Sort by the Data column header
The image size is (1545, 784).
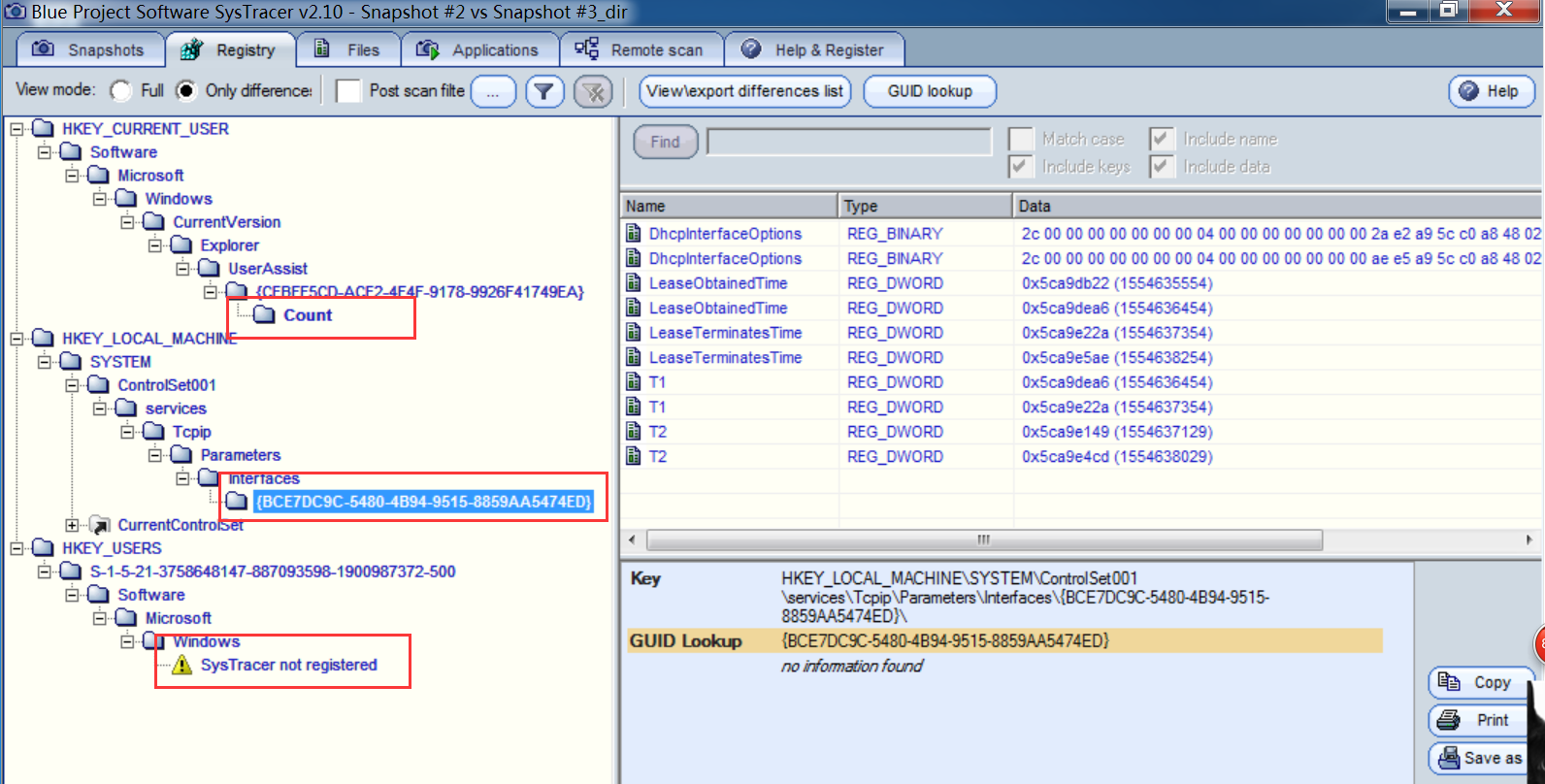[x=1278, y=206]
